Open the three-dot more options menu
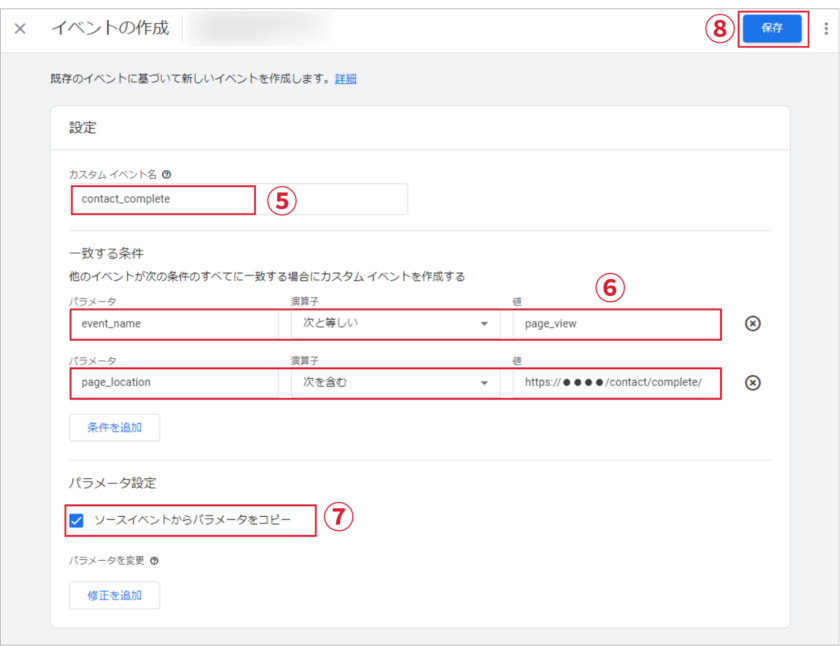Image resolution: width=840 pixels, height=646 pixels. click(825, 29)
